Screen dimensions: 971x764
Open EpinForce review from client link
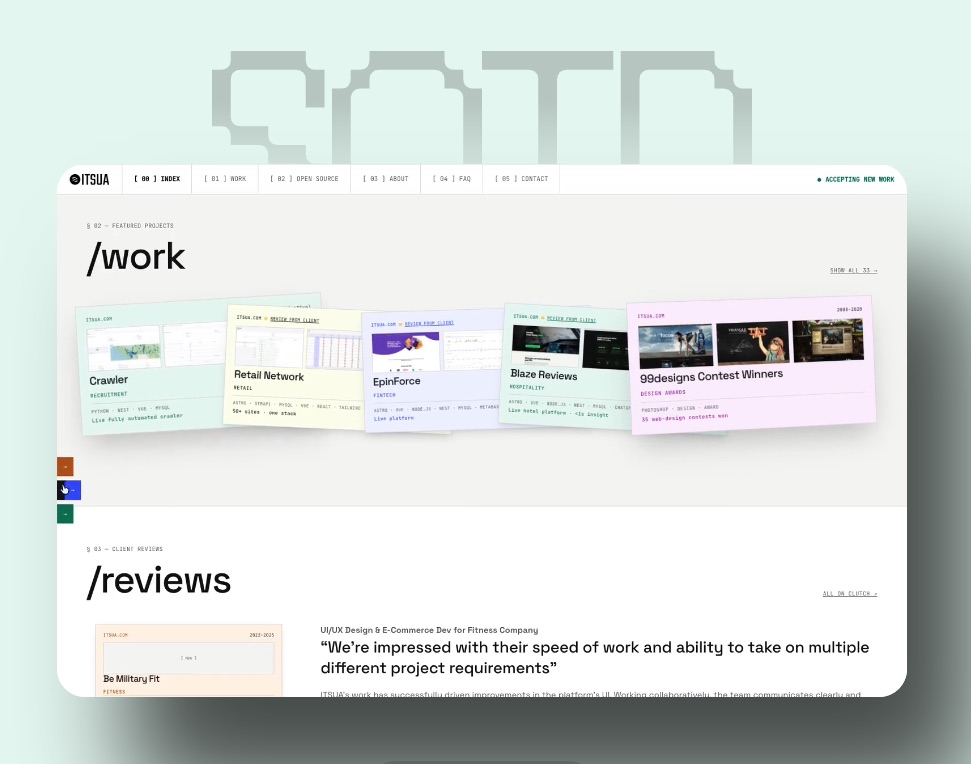[x=429, y=323]
